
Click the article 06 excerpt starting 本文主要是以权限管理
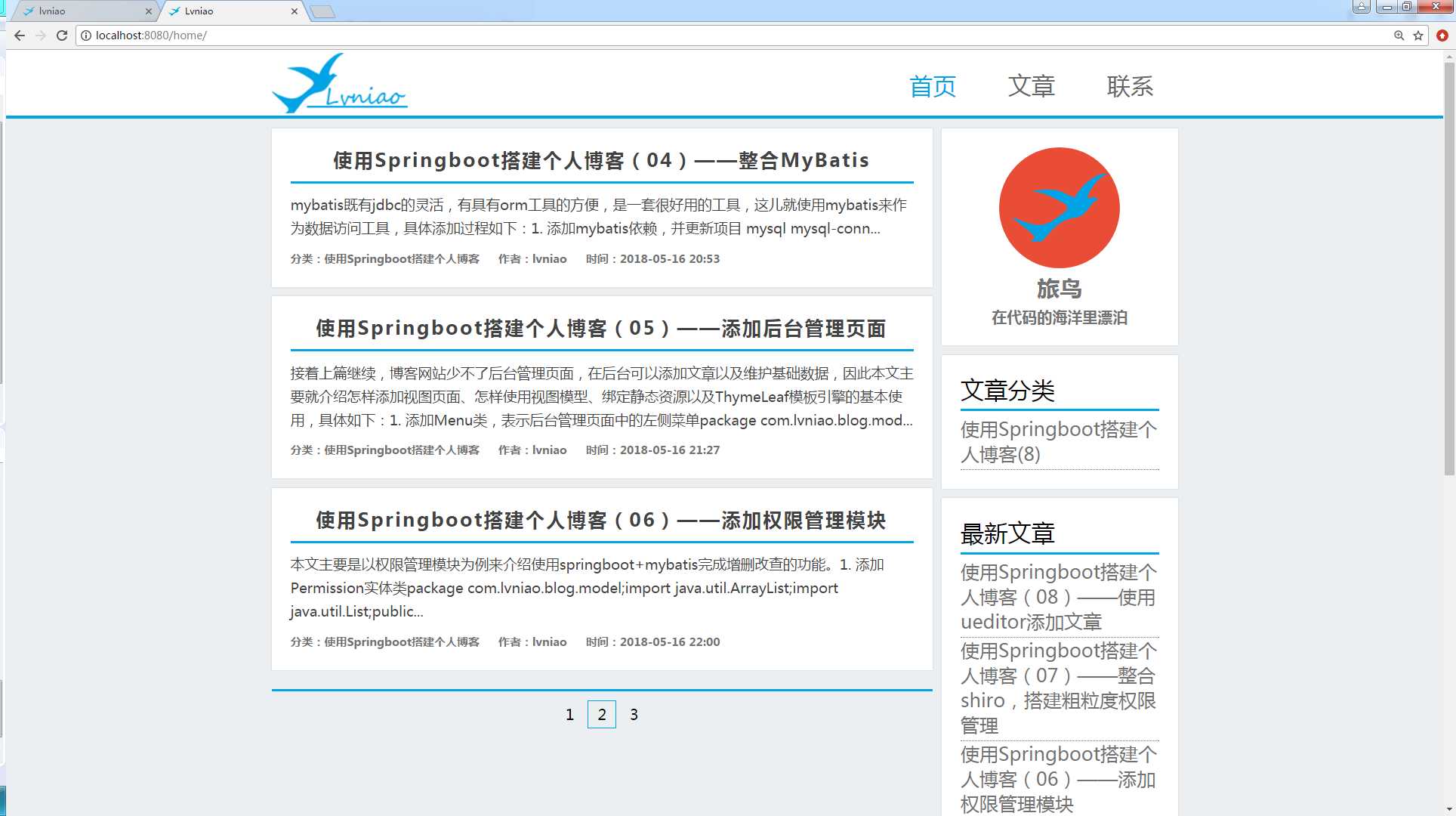click(587, 588)
